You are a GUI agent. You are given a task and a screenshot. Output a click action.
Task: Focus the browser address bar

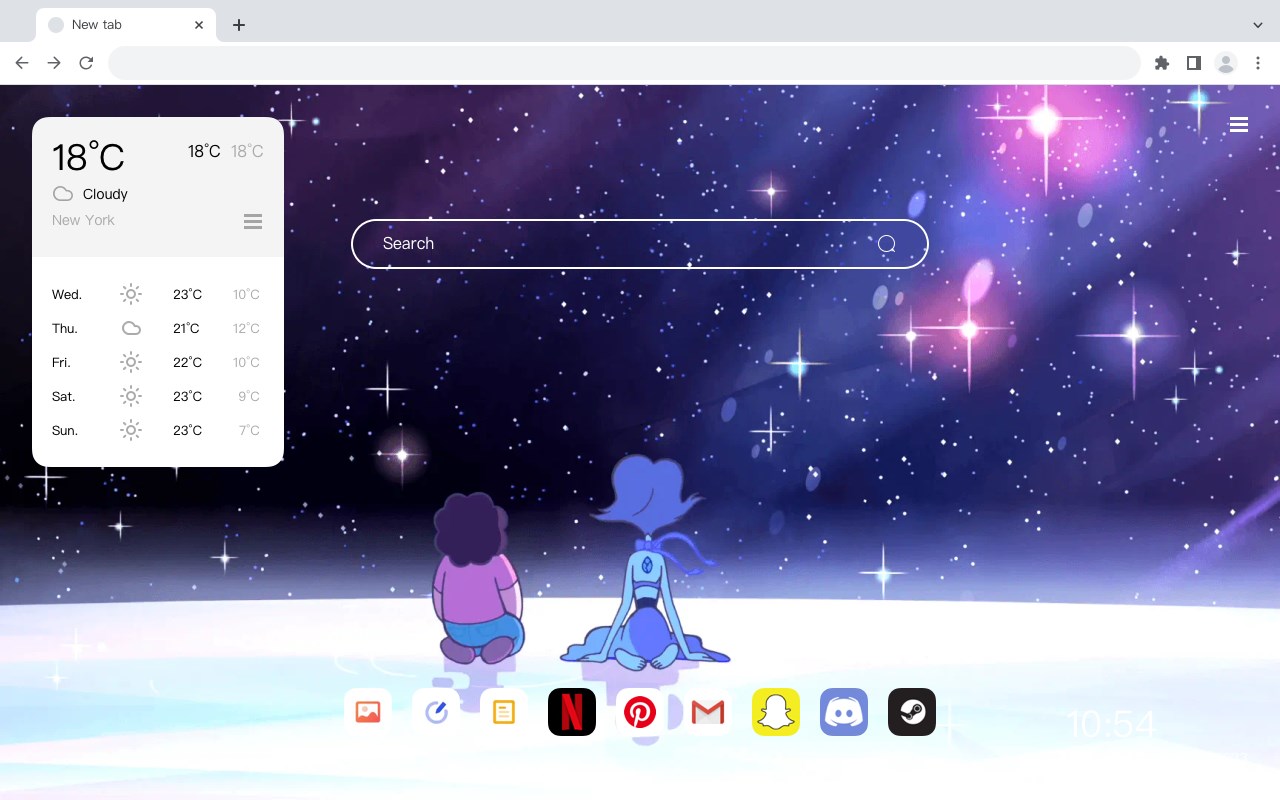point(624,63)
